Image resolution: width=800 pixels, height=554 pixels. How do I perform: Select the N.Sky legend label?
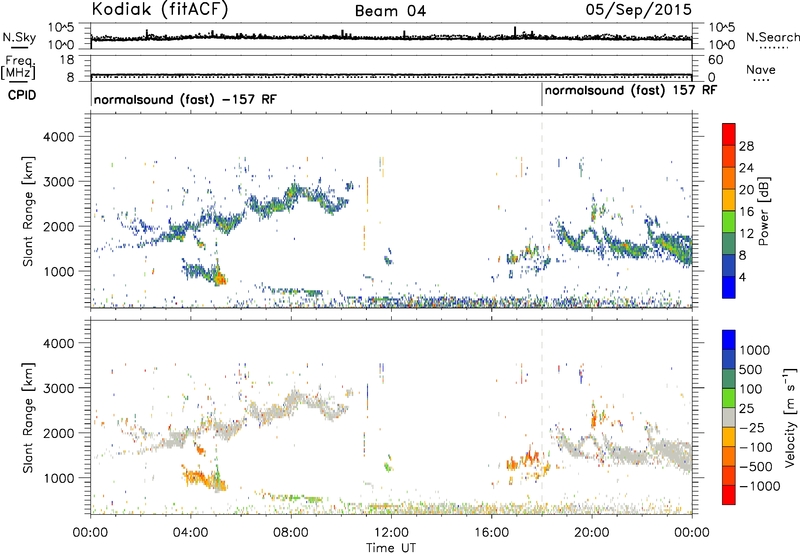coord(19,37)
